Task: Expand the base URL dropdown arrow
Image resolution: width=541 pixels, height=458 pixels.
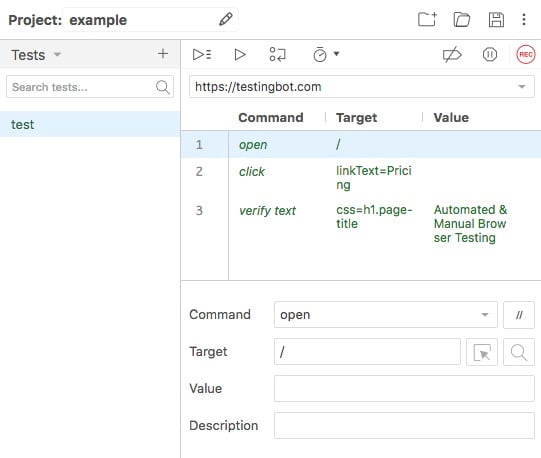Action: (x=522, y=87)
